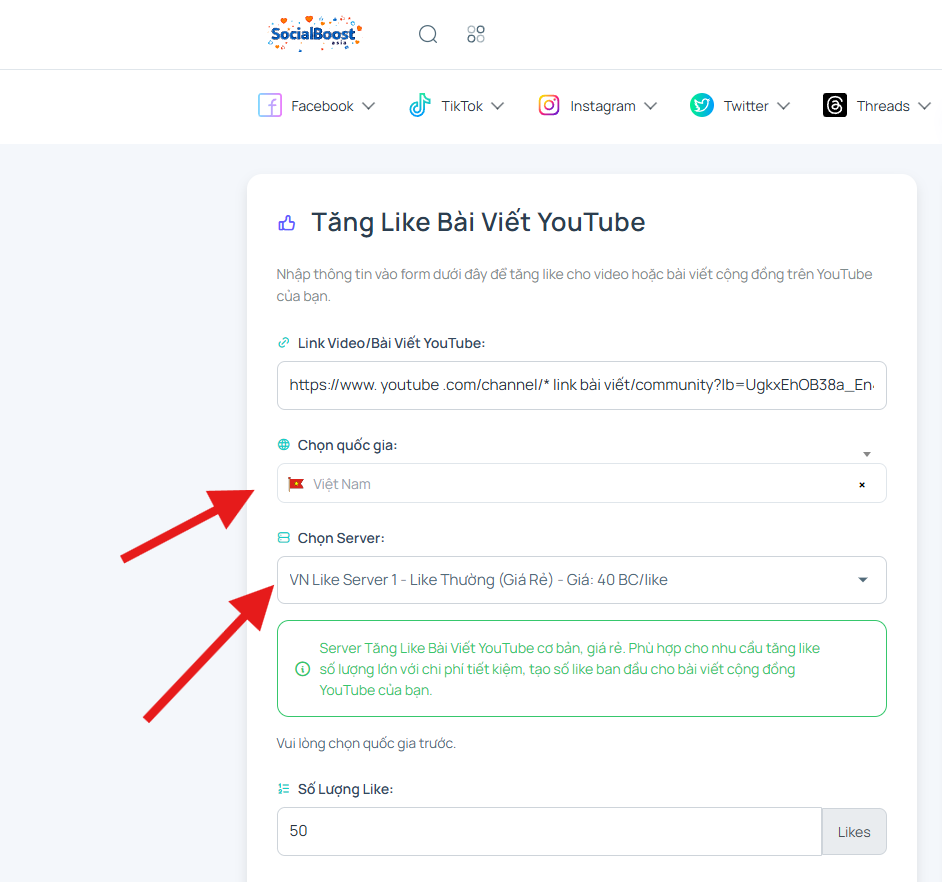Click the globe icon beside Chọn quốc gia

tap(284, 445)
